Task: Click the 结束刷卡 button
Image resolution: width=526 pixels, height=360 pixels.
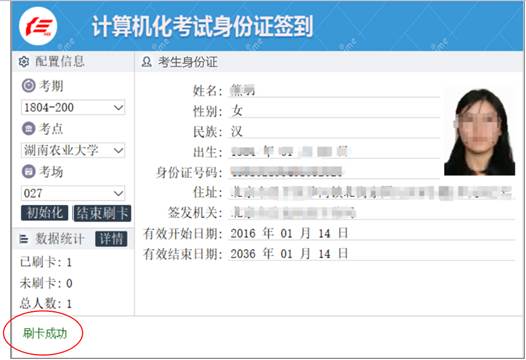Action: click(102, 213)
